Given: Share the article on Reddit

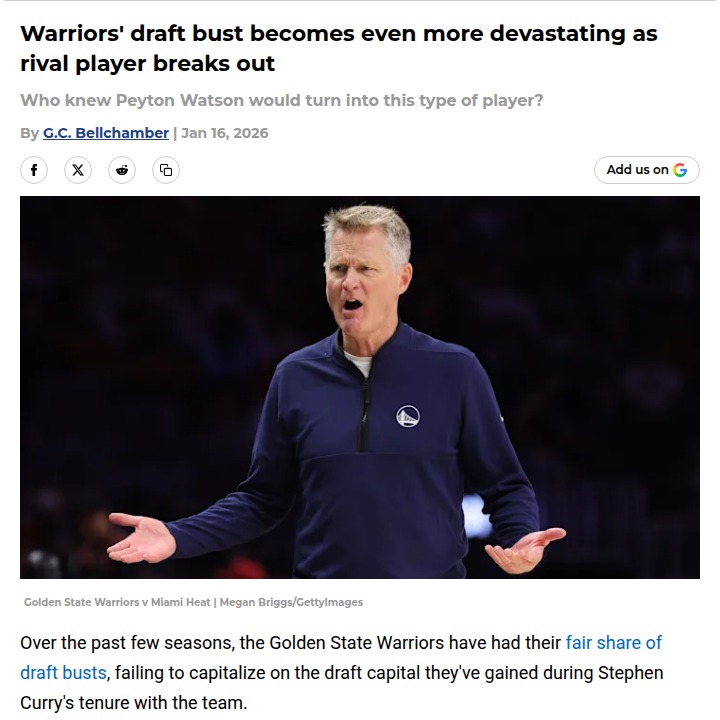Looking at the screenshot, I should (x=122, y=170).
